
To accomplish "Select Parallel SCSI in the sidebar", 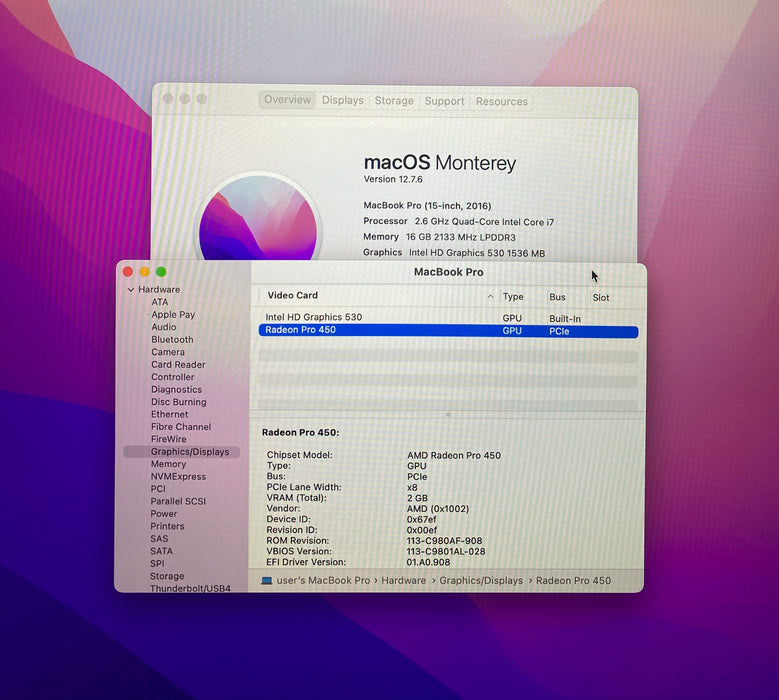I will click(x=178, y=501).
